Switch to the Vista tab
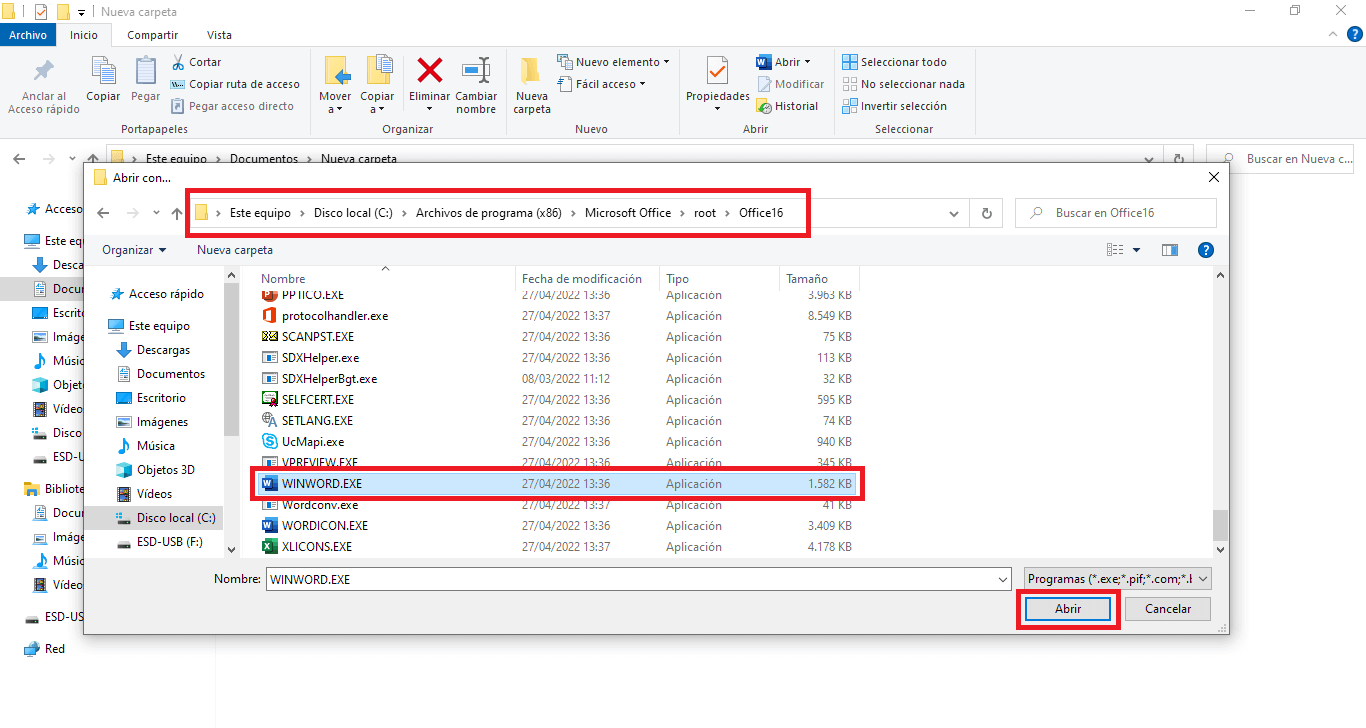 219,35
